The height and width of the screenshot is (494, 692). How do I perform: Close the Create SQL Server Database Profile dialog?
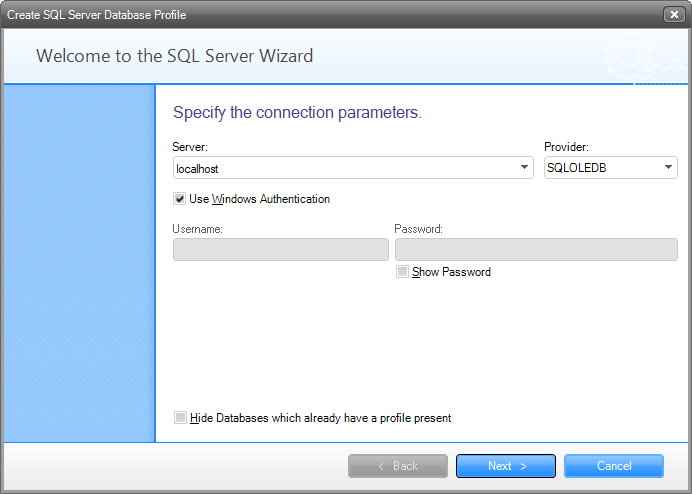click(674, 15)
